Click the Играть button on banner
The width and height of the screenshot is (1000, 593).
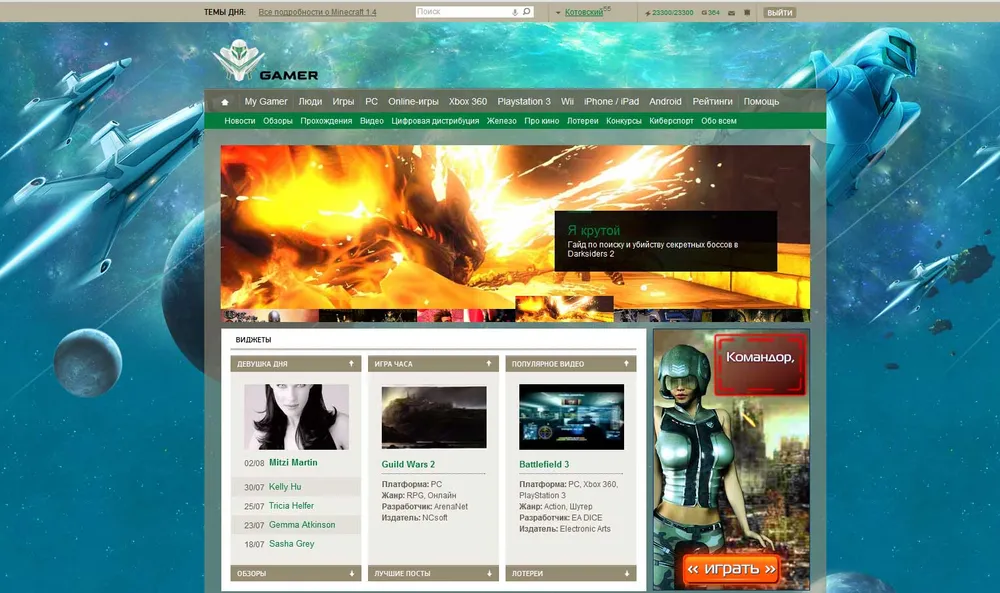pyautogui.click(x=732, y=568)
